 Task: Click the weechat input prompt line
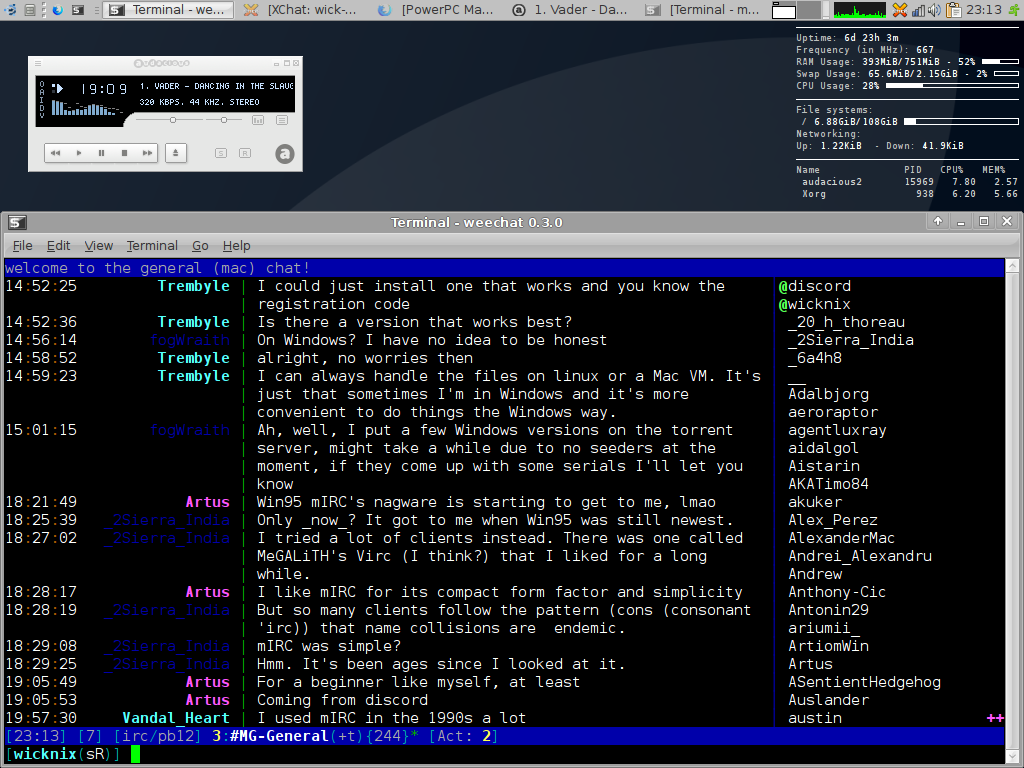coord(504,754)
